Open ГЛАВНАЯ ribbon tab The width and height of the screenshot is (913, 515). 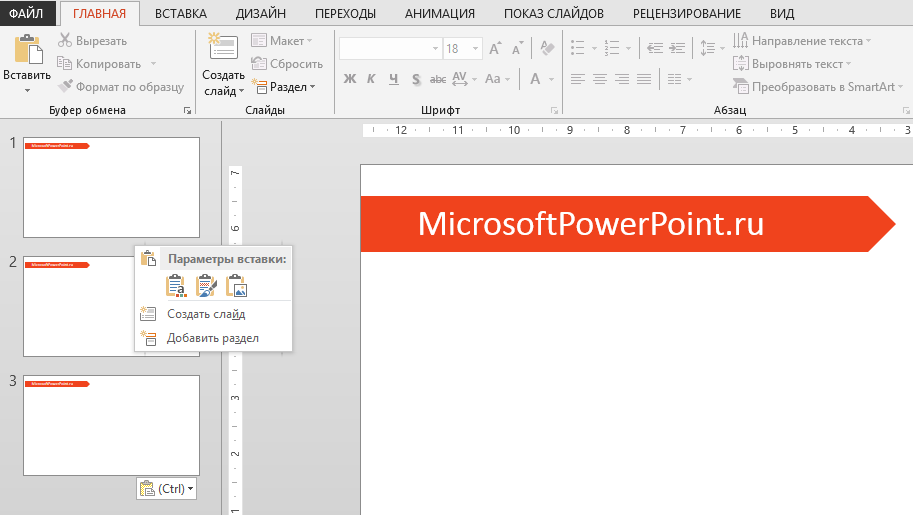coord(100,13)
